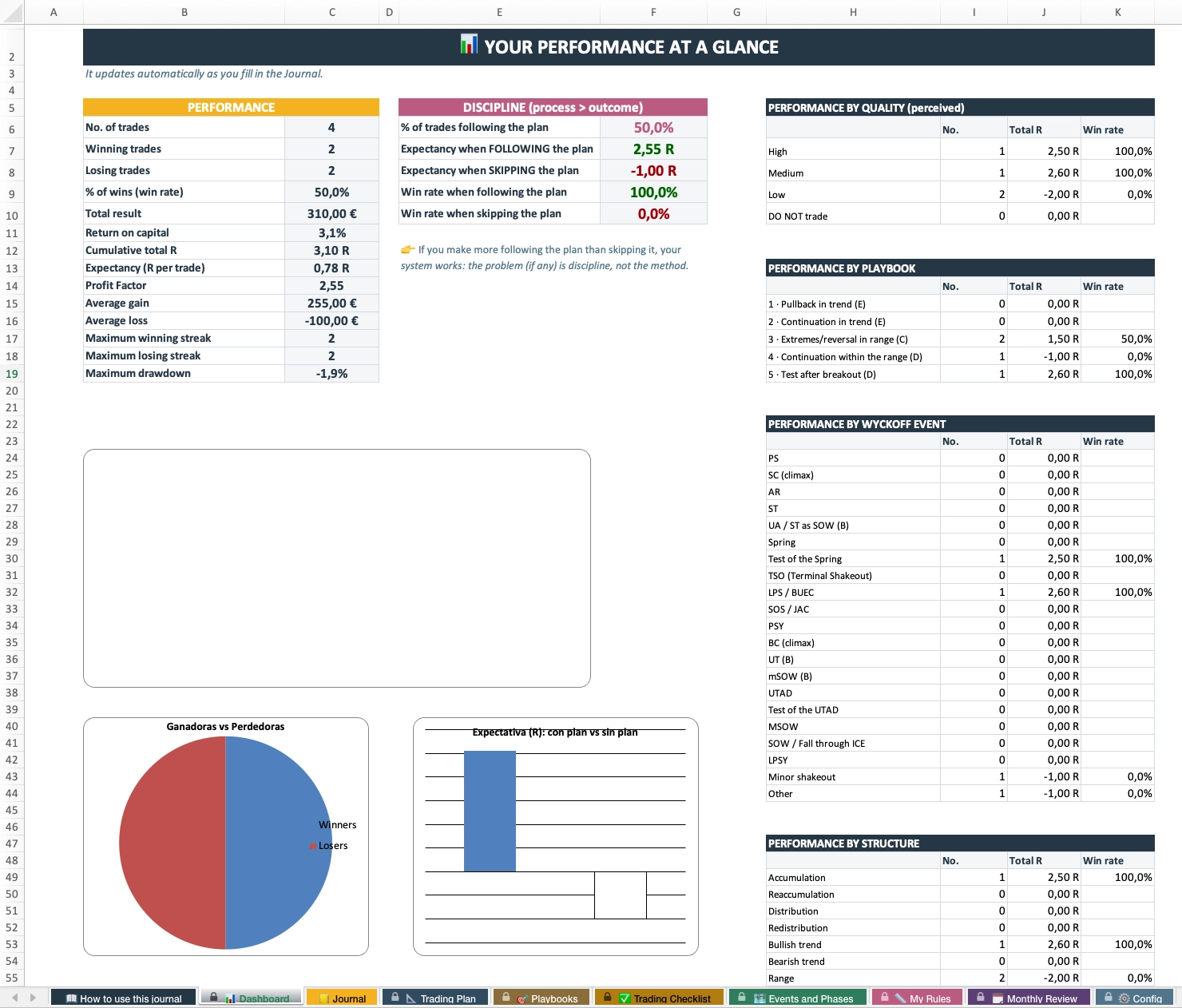
Task: Select row 19 header
Action: click(x=12, y=373)
